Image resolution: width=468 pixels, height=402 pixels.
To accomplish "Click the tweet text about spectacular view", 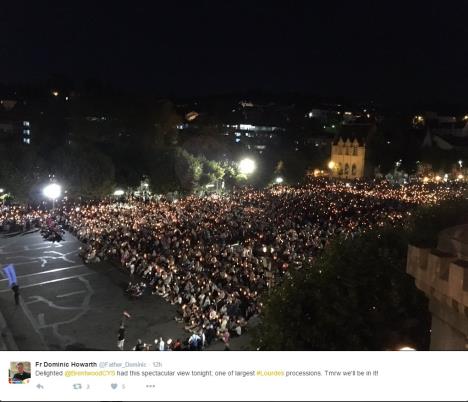I will pos(207,373).
